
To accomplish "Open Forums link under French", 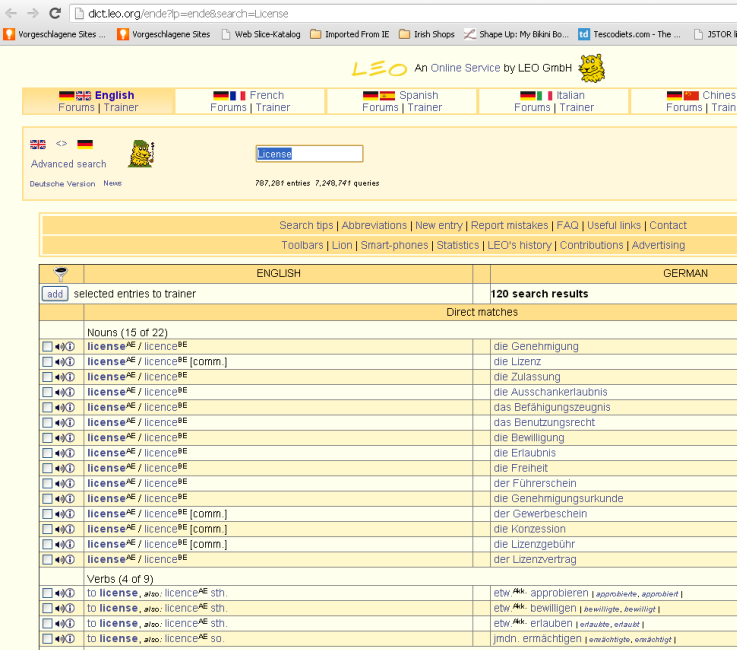I will point(228,108).
